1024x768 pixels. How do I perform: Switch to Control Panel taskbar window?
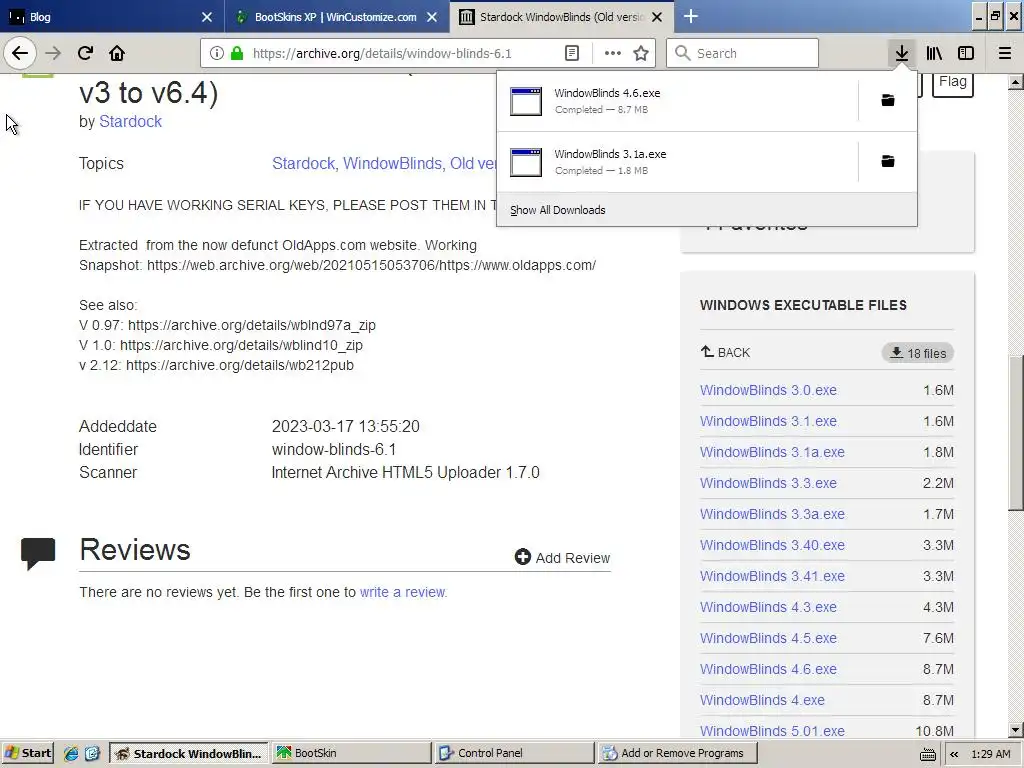515,753
